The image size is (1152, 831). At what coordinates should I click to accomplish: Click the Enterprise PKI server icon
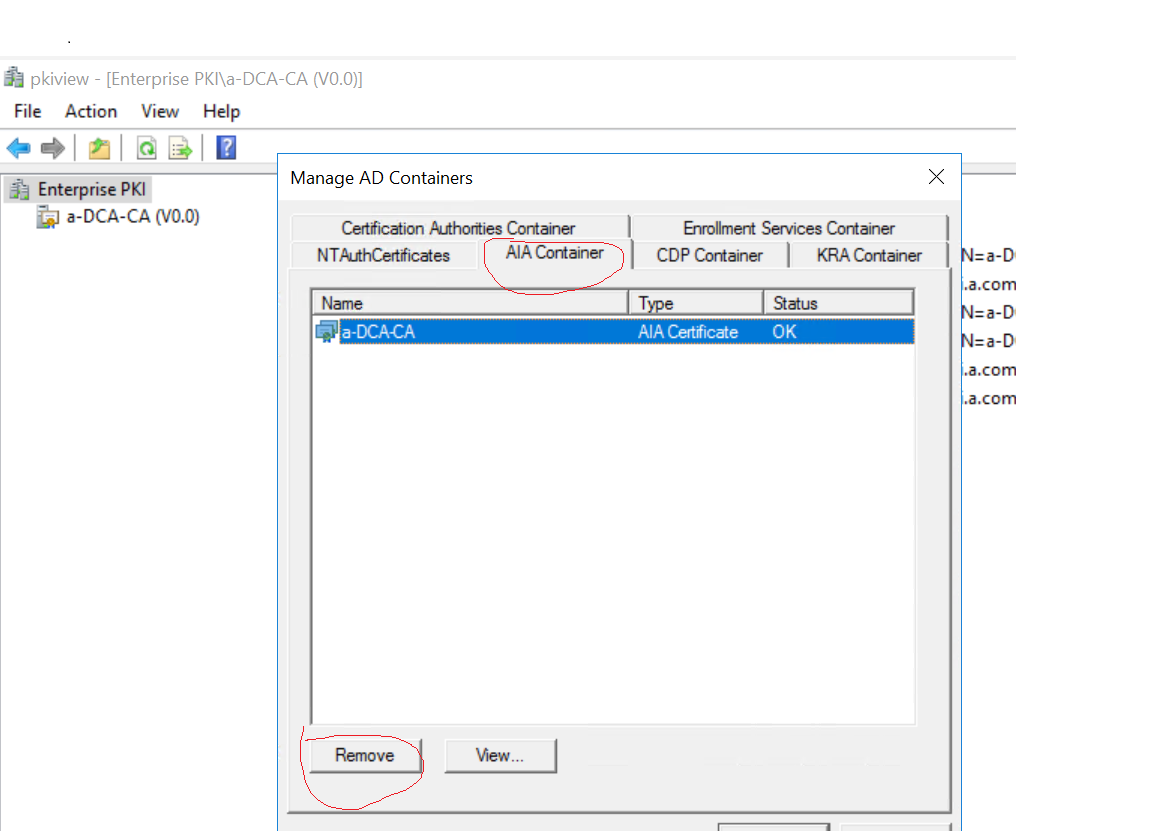pyautogui.click(x=20, y=188)
